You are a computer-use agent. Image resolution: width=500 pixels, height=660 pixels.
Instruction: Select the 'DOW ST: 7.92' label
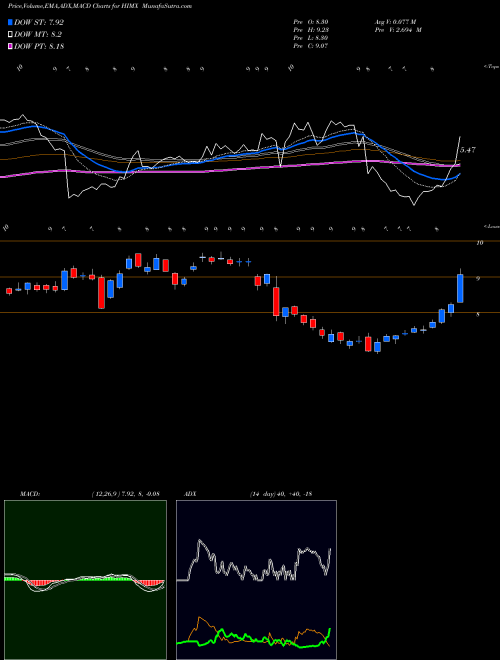pyautogui.click(x=39, y=22)
